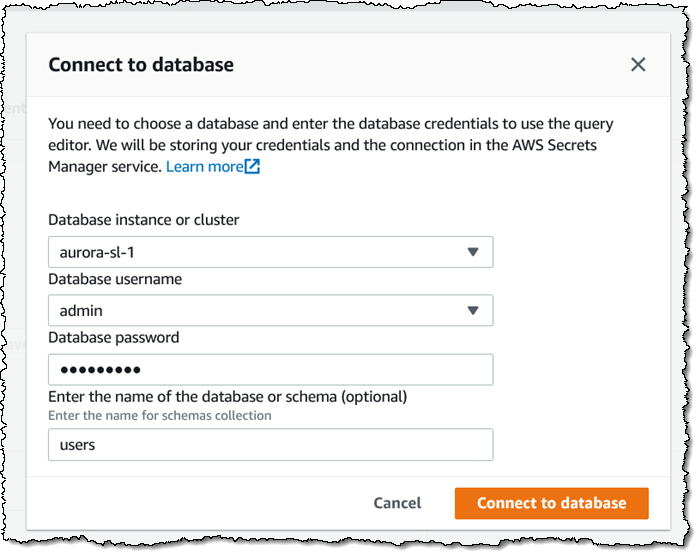Image resolution: width=700 pixels, height=556 pixels.
Task: Click the dimmed backdrop outside the dialog
Action: (x=12, y=300)
